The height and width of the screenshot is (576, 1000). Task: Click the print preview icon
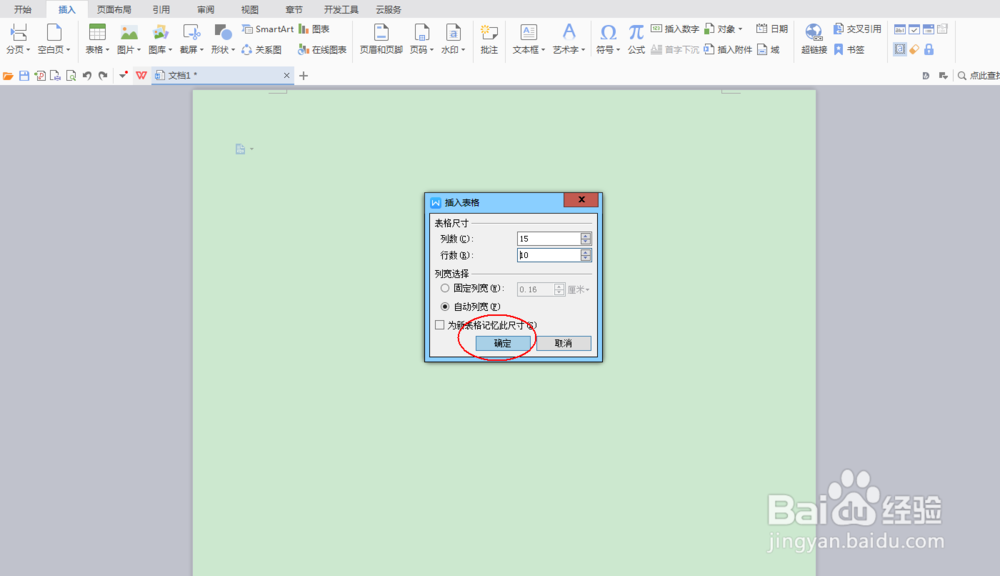click(71, 76)
